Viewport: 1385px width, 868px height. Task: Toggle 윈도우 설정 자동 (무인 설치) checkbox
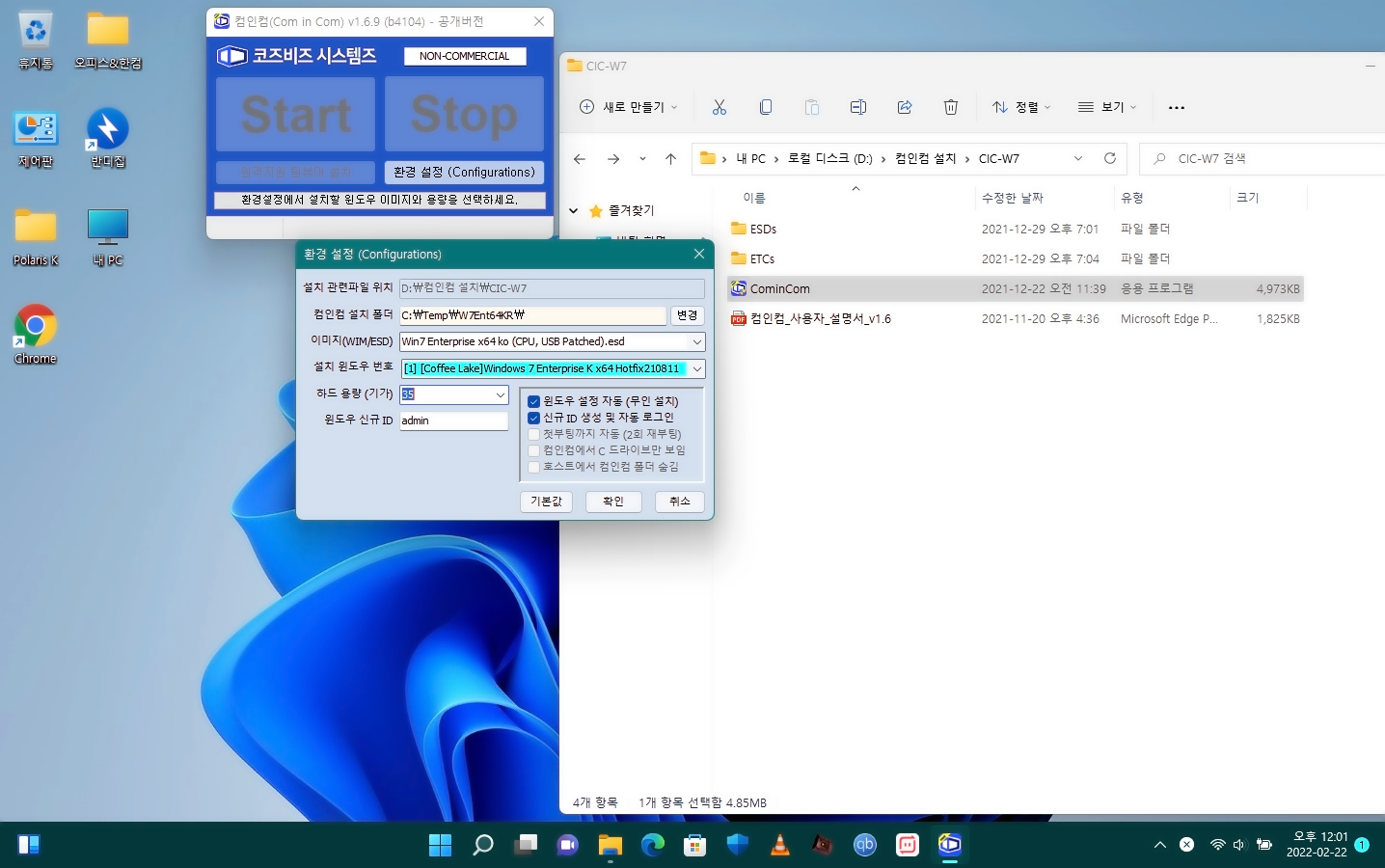coord(533,401)
